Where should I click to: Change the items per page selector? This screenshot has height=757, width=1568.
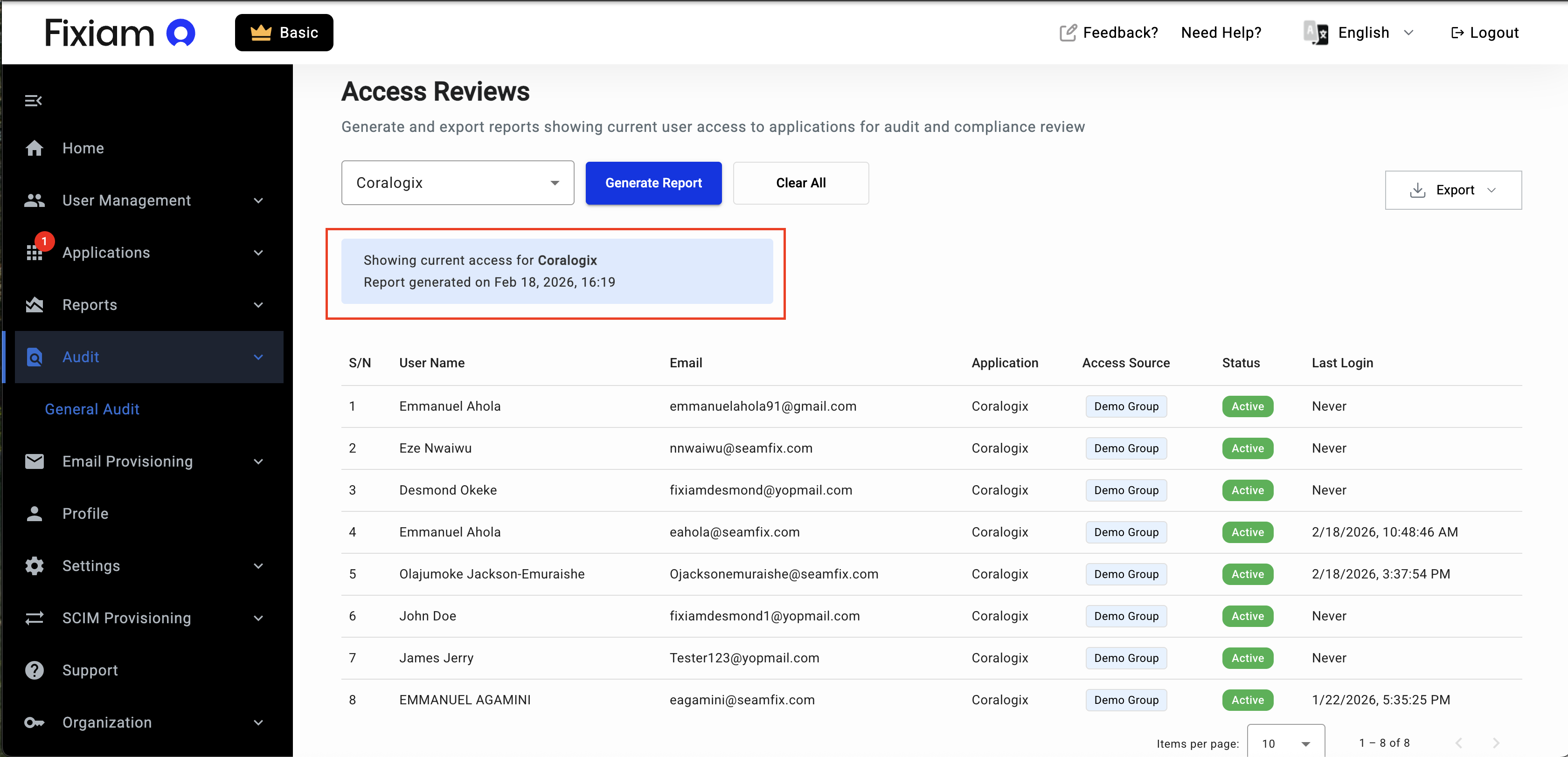click(x=1285, y=743)
